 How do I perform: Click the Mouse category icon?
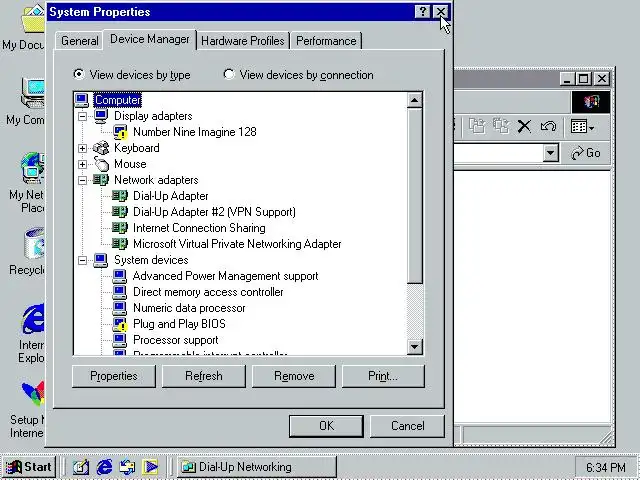click(101, 164)
